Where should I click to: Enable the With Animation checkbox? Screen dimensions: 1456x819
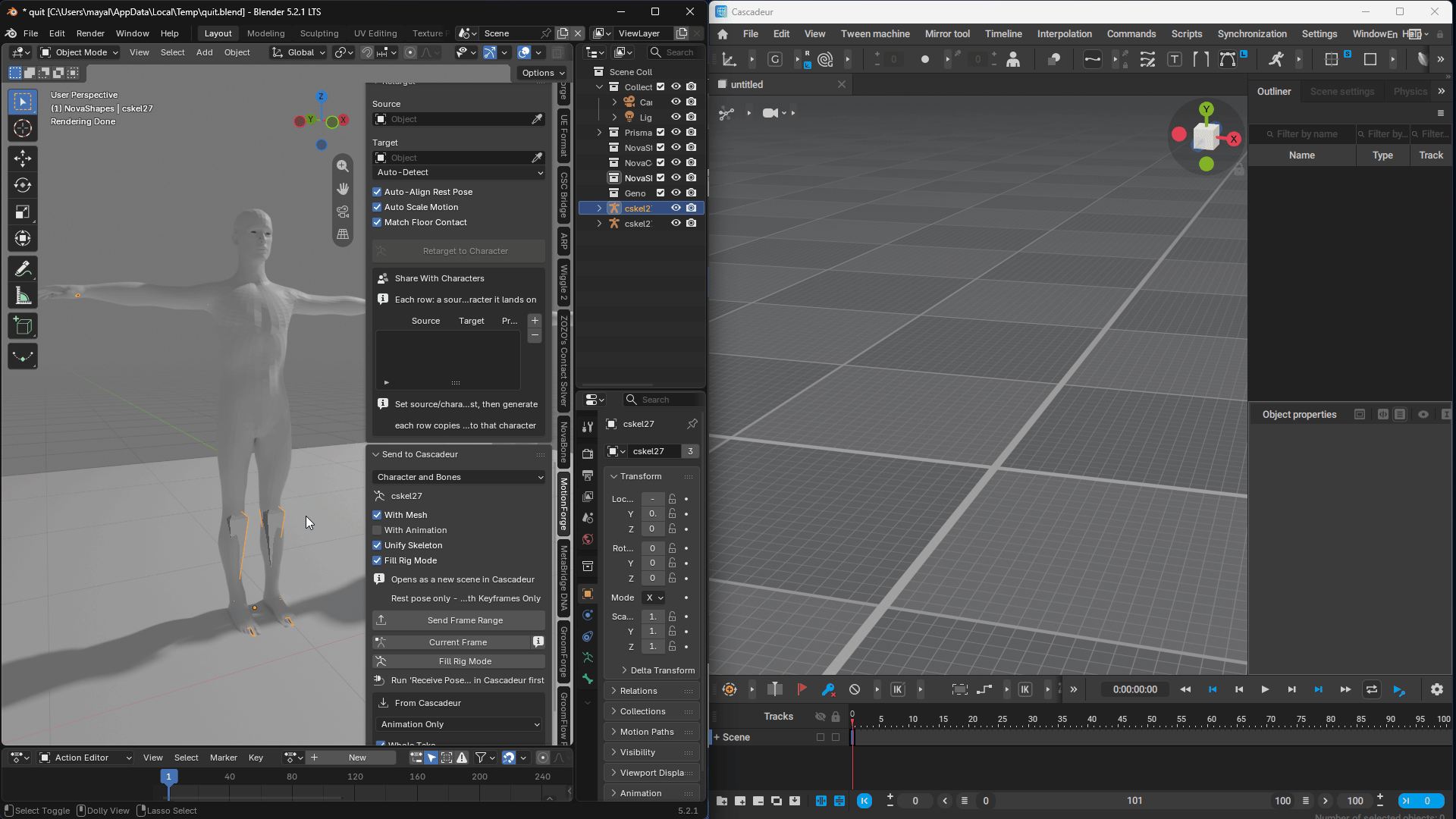tap(377, 531)
